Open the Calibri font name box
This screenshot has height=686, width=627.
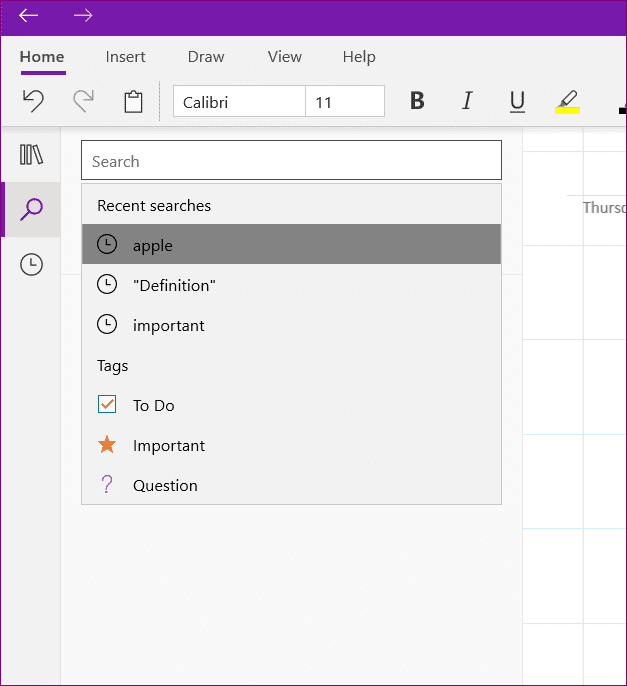click(x=239, y=102)
